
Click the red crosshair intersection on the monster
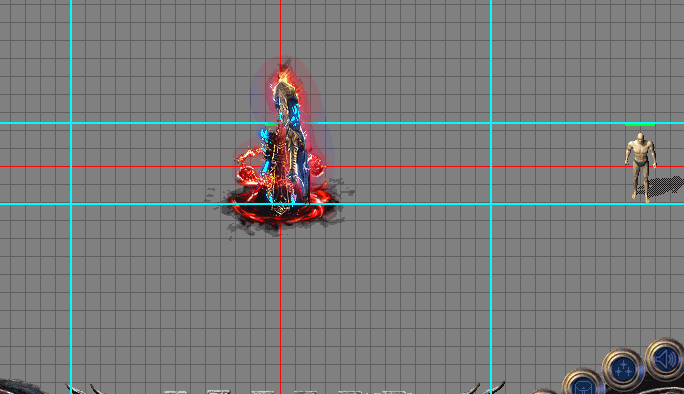[280, 166]
